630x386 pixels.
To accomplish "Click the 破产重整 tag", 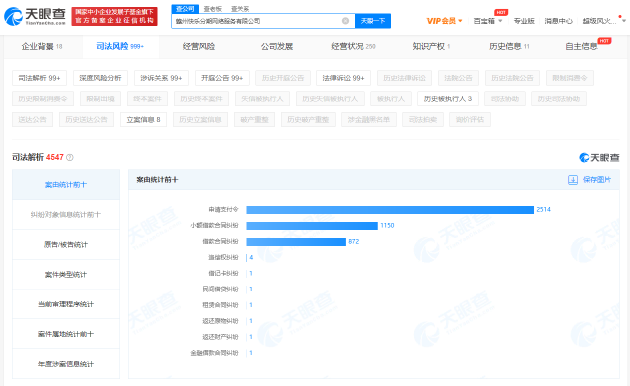I will [x=254, y=120].
